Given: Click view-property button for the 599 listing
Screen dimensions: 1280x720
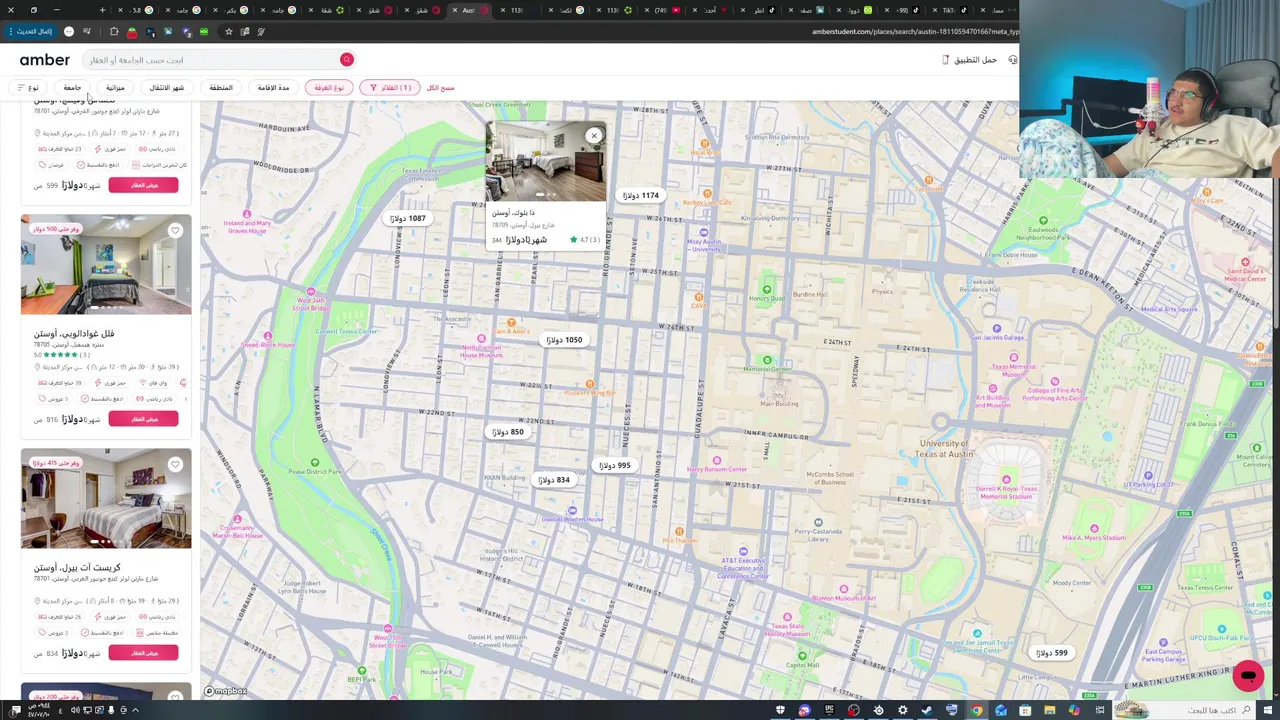Looking at the screenshot, I should [143, 185].
